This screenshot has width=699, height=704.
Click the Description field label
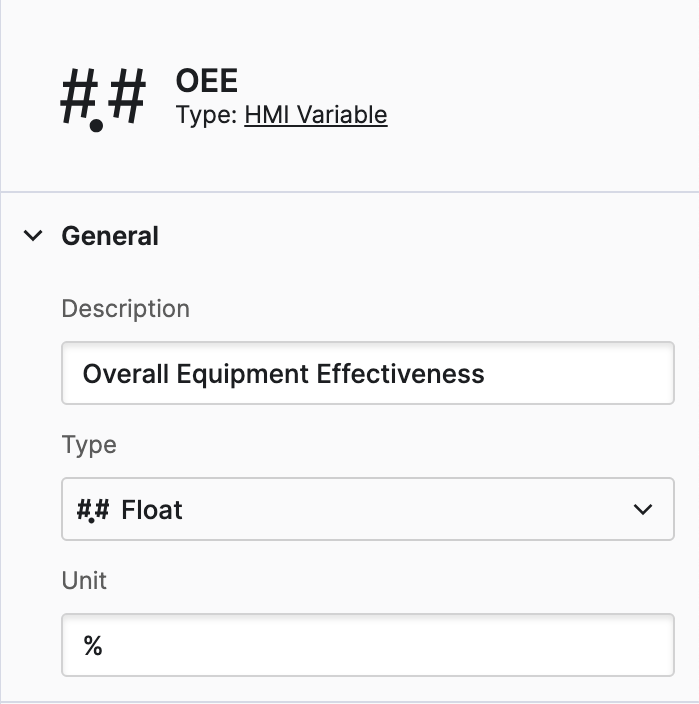pyautogui.click(x=125, y=308)
